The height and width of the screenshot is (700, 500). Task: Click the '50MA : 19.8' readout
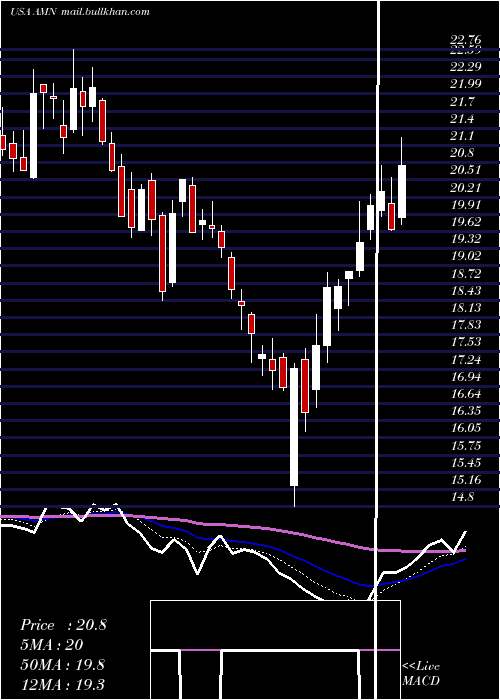(62, 664)
